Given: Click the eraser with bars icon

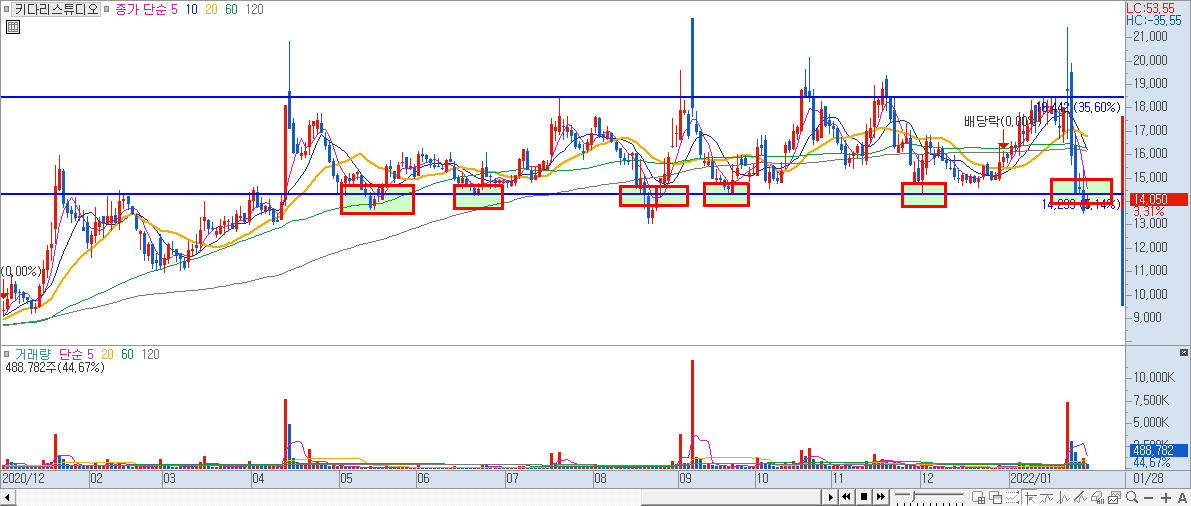Looking at the screenshot, I should point(1098,498).
